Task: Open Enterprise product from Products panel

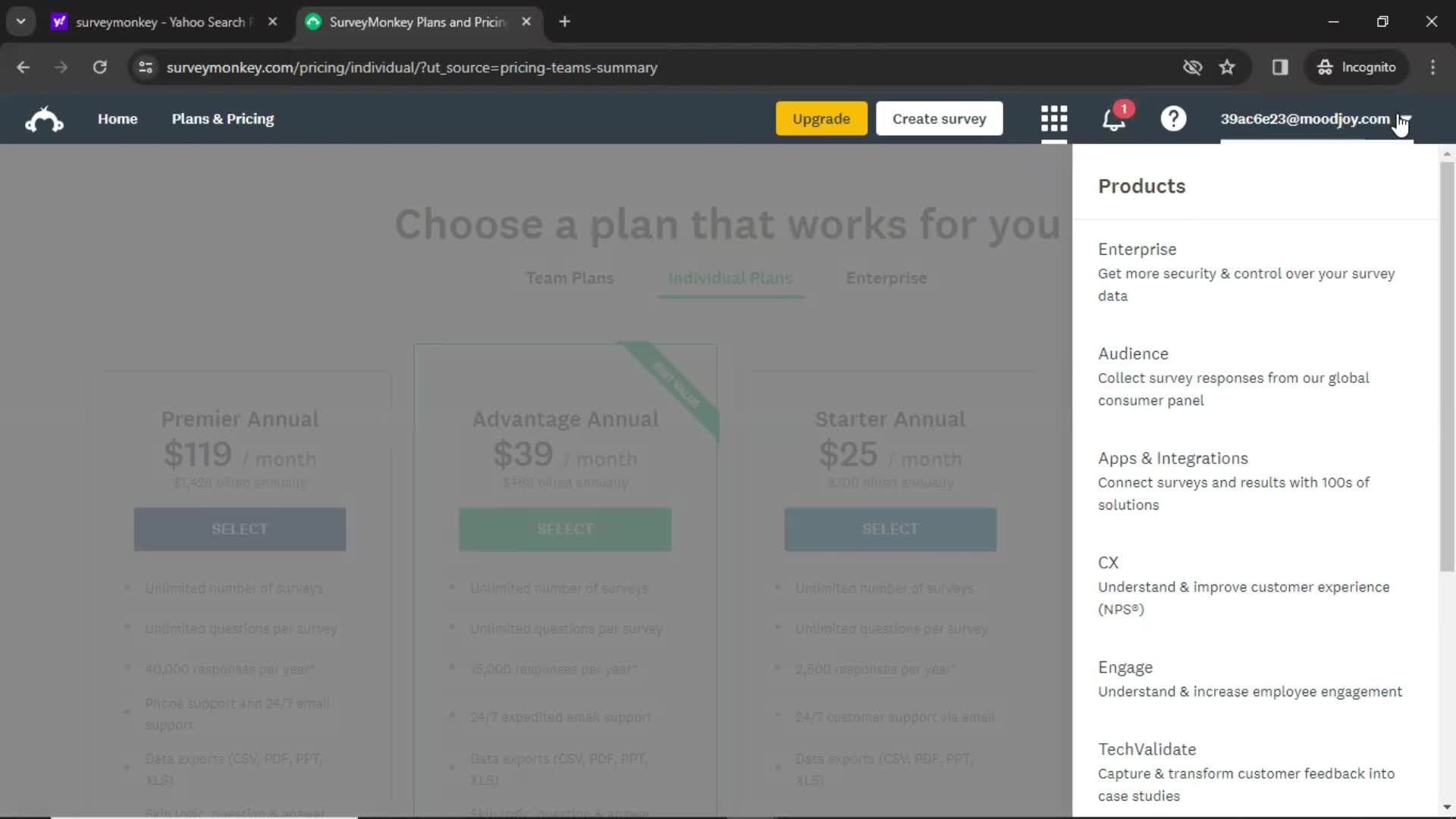Action: 1137,249
